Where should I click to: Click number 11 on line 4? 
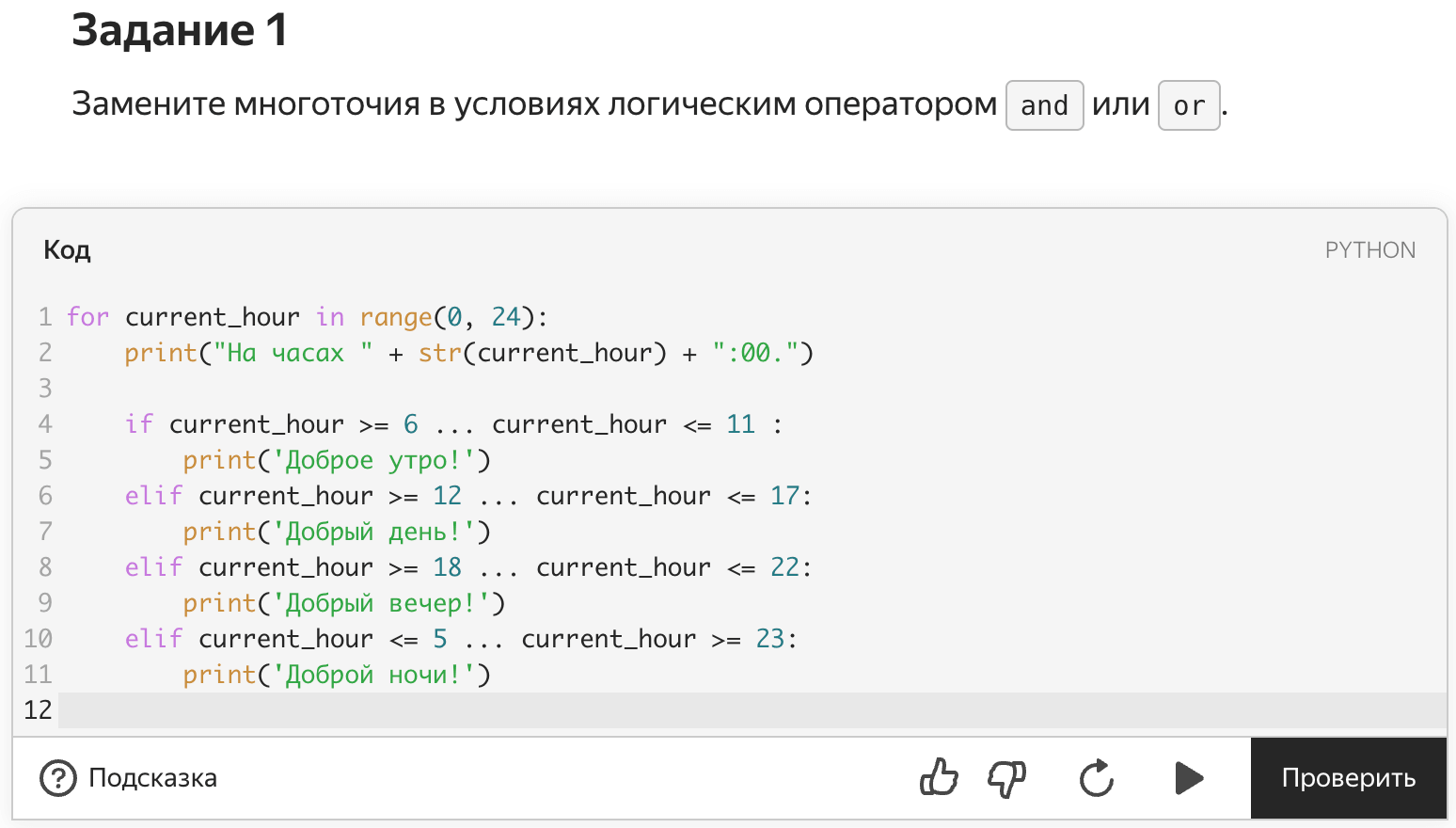[740, 424]
